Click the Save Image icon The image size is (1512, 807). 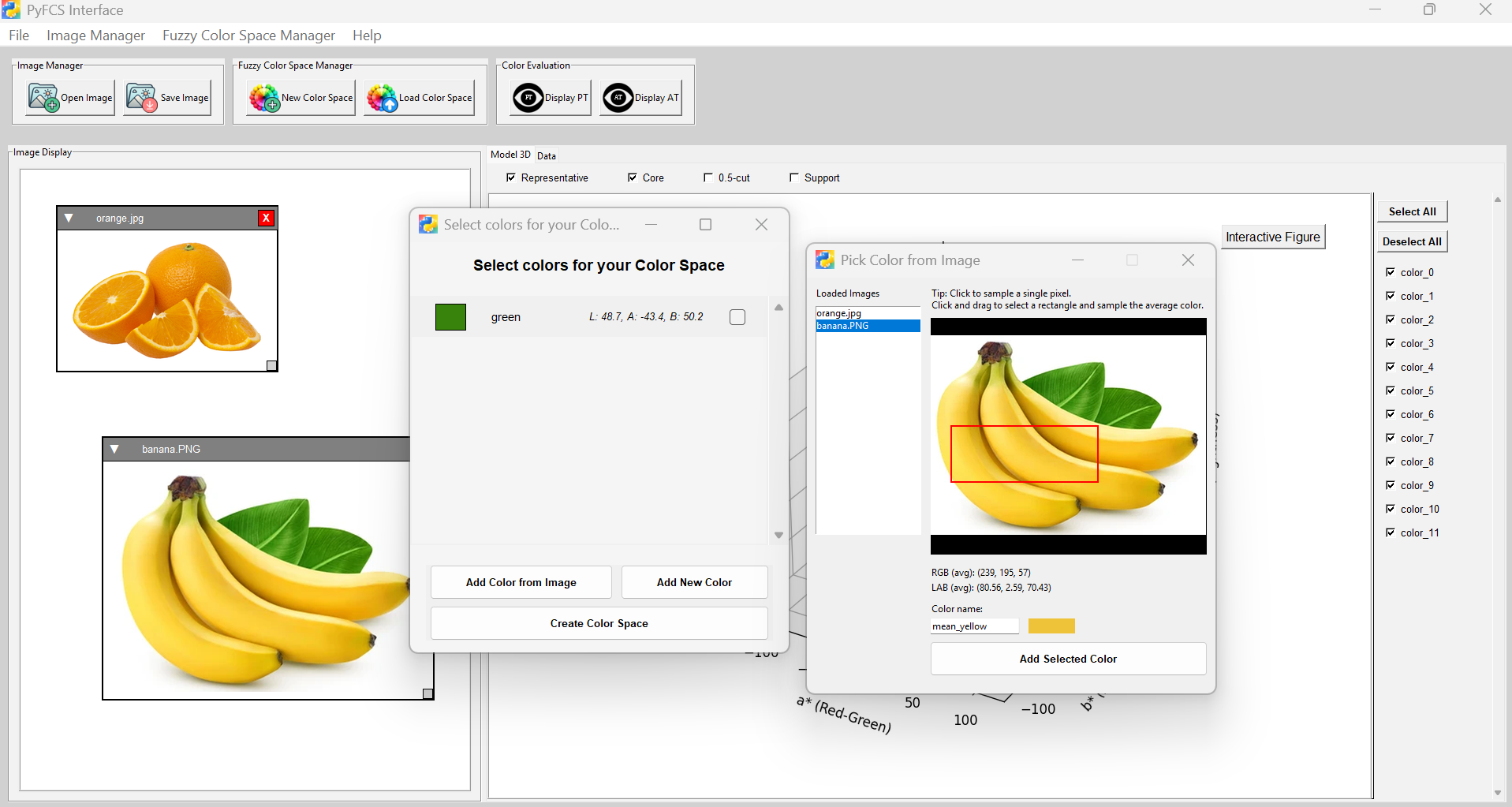point(142,98)
